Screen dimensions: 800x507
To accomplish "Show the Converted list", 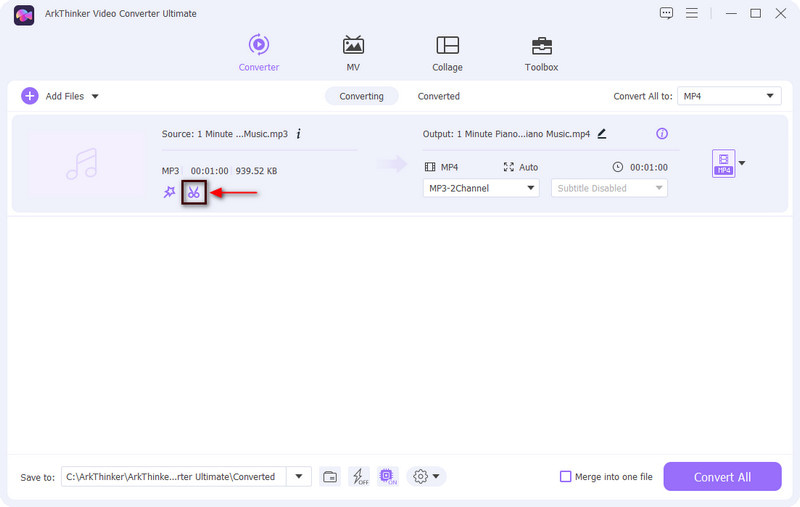I will point(439,96).
